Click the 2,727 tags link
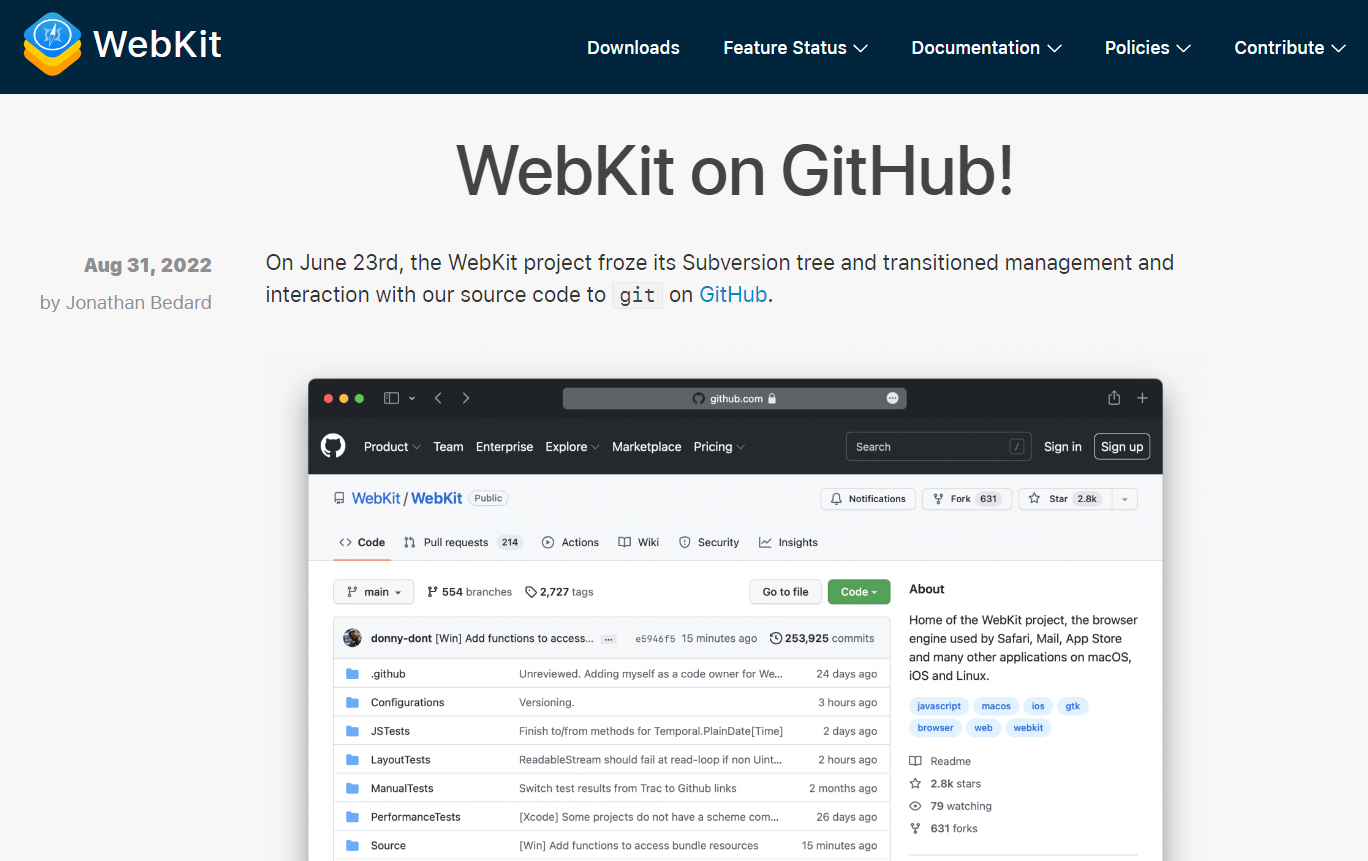This screenshot has height=861, width=1368. click(559, 592)
